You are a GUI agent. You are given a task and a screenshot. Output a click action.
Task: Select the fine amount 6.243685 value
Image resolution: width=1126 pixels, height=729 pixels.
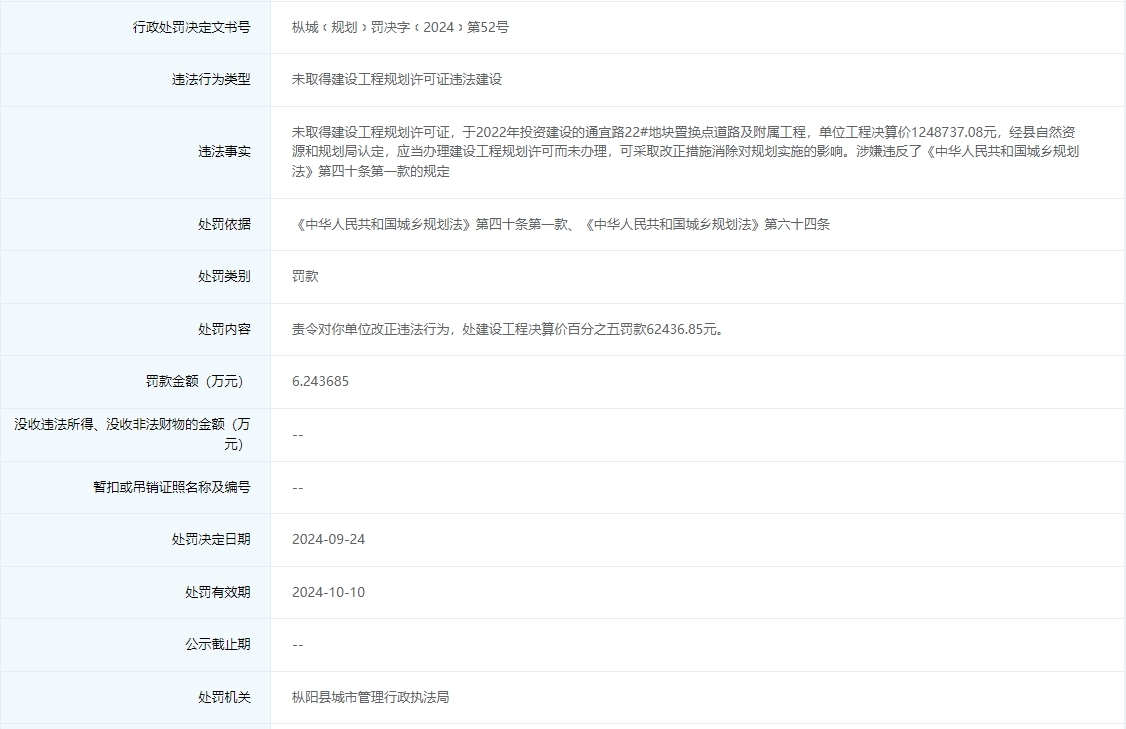(x=323, y=381)
